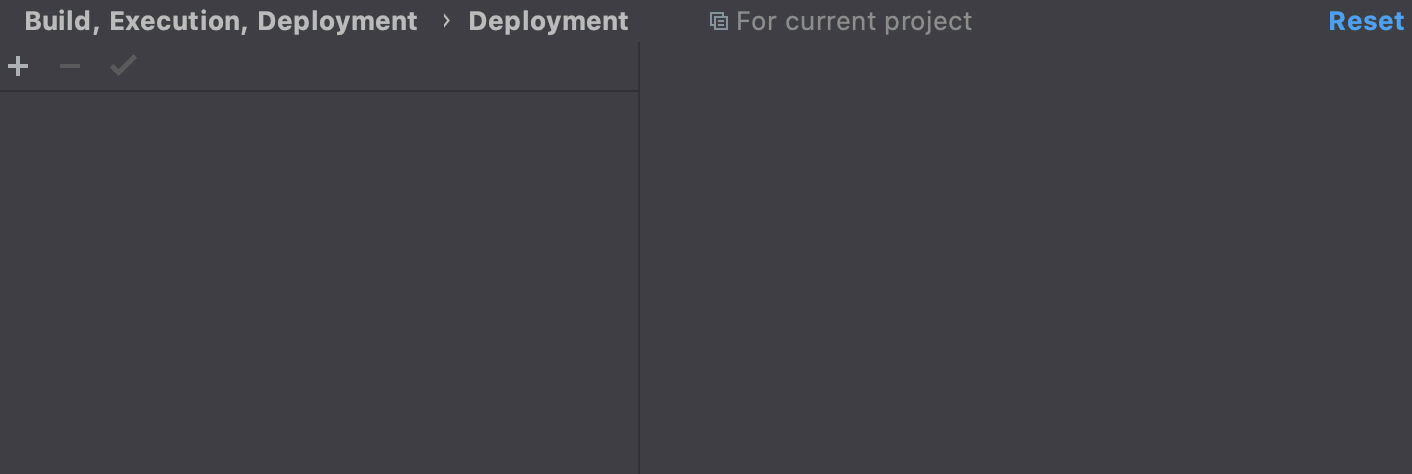This screenshot has height=474, width=1412.
Task: Click the 'For current project' scope label
Action: (853, 21)
